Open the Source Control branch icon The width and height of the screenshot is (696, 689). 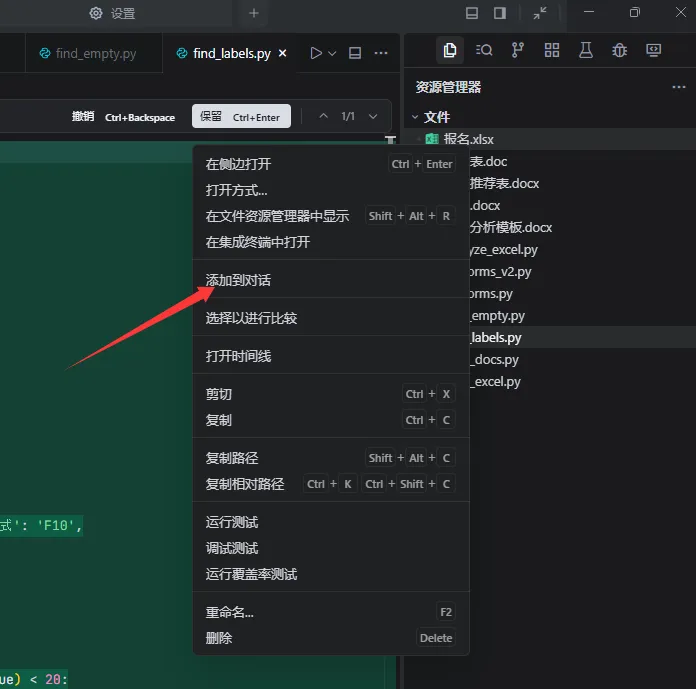[x=518, y=50]
